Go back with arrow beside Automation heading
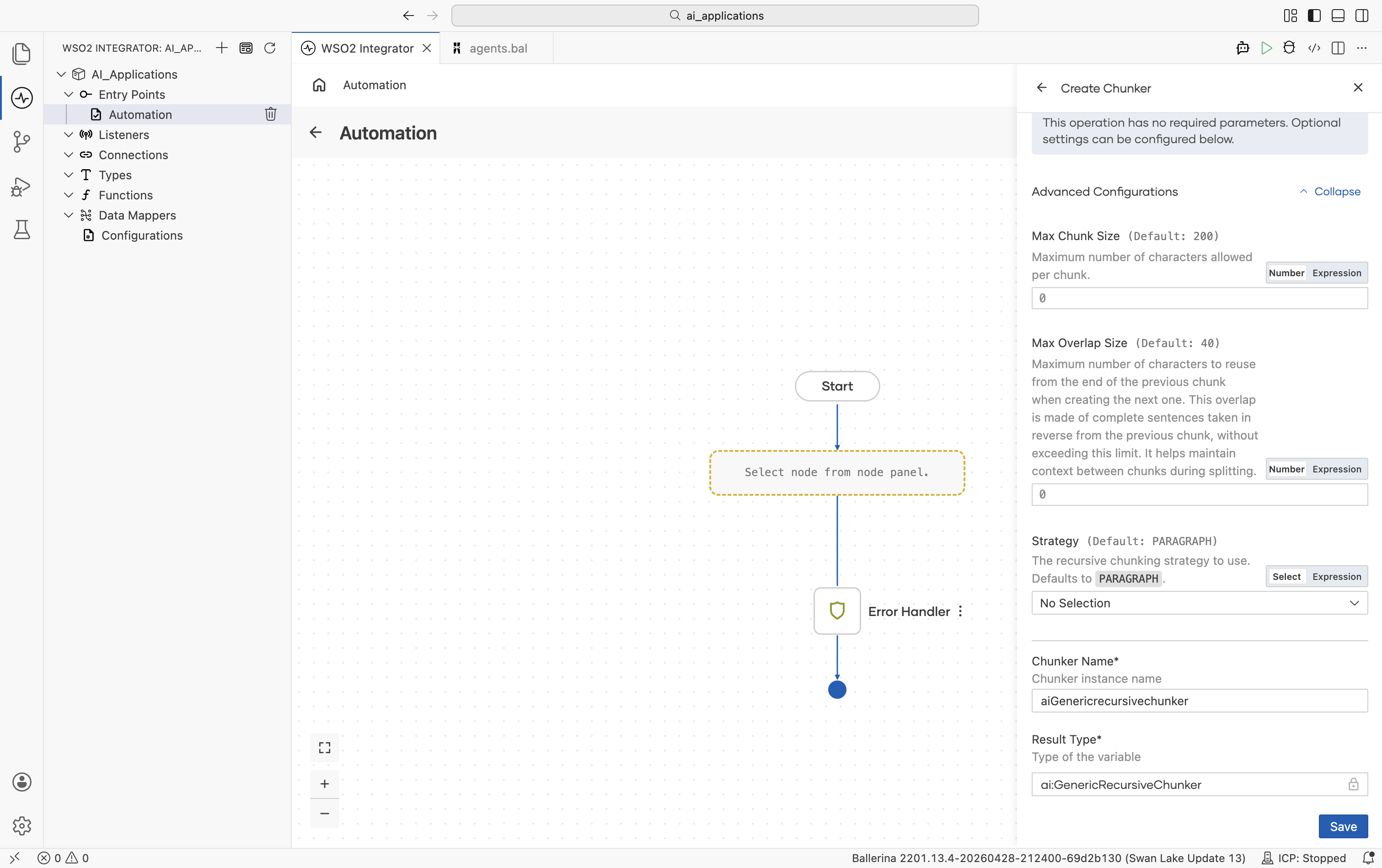This screenshot has width=1382, height=868. click(316, 133)
